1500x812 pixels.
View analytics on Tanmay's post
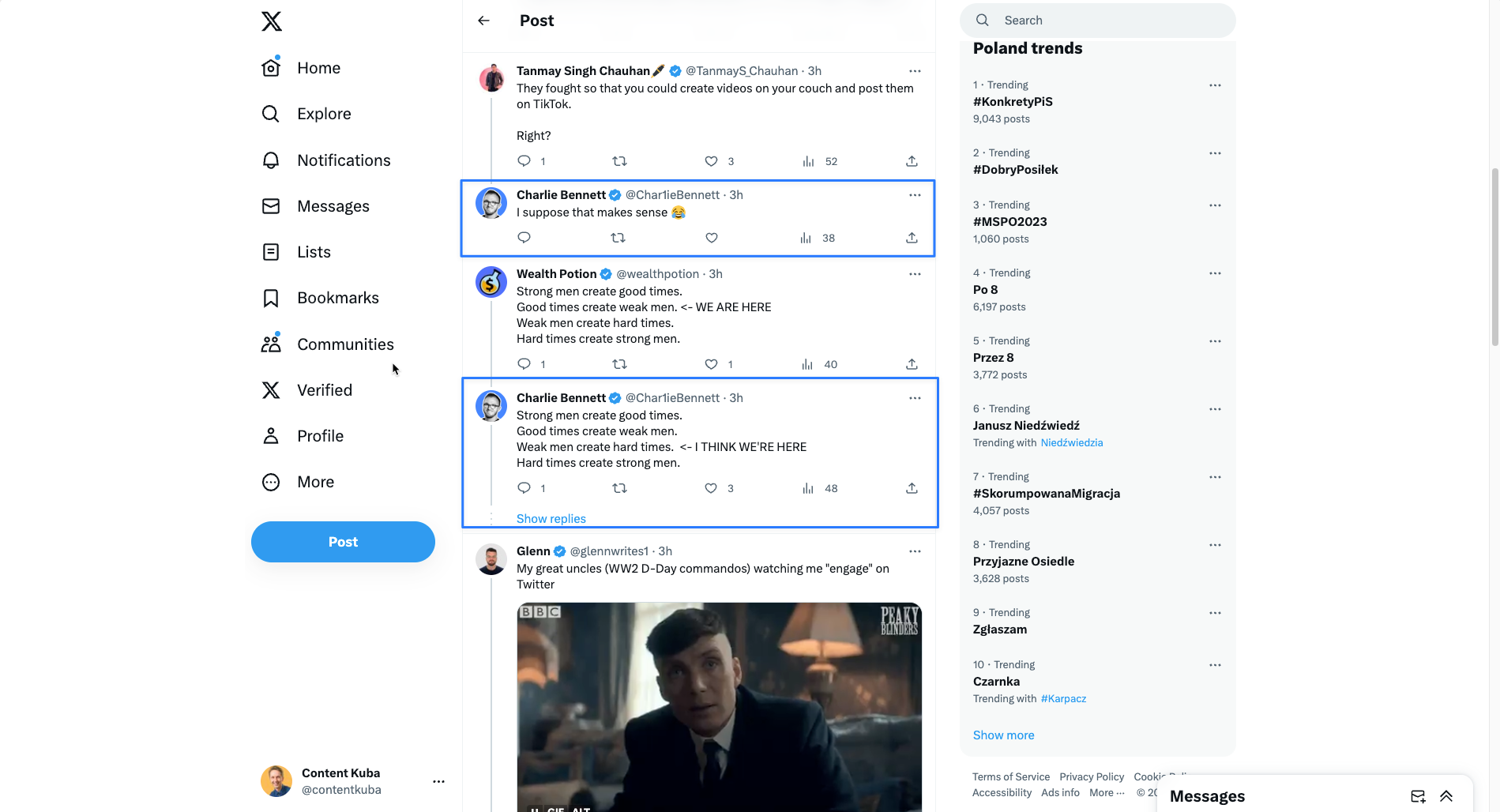(809, 161)
